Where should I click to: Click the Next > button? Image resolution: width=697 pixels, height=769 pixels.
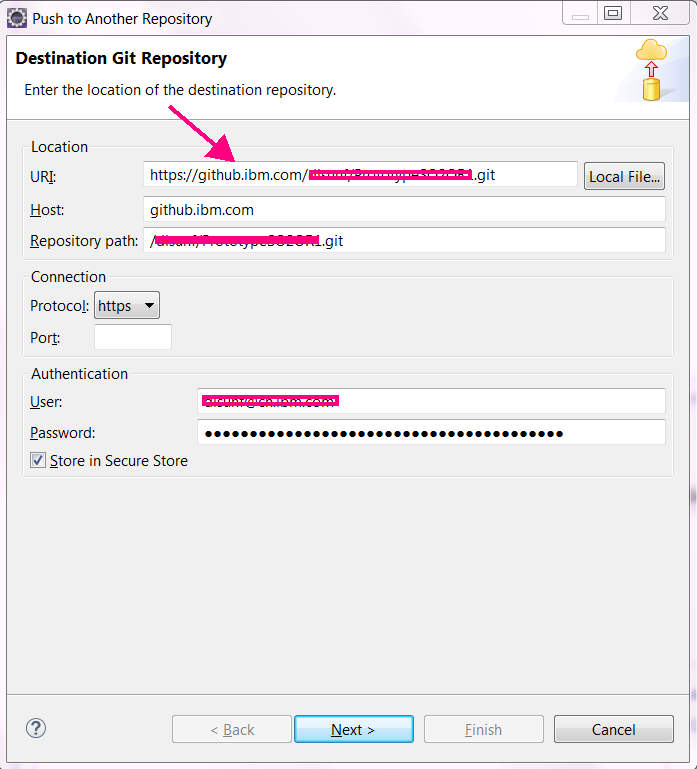point(354,729)
